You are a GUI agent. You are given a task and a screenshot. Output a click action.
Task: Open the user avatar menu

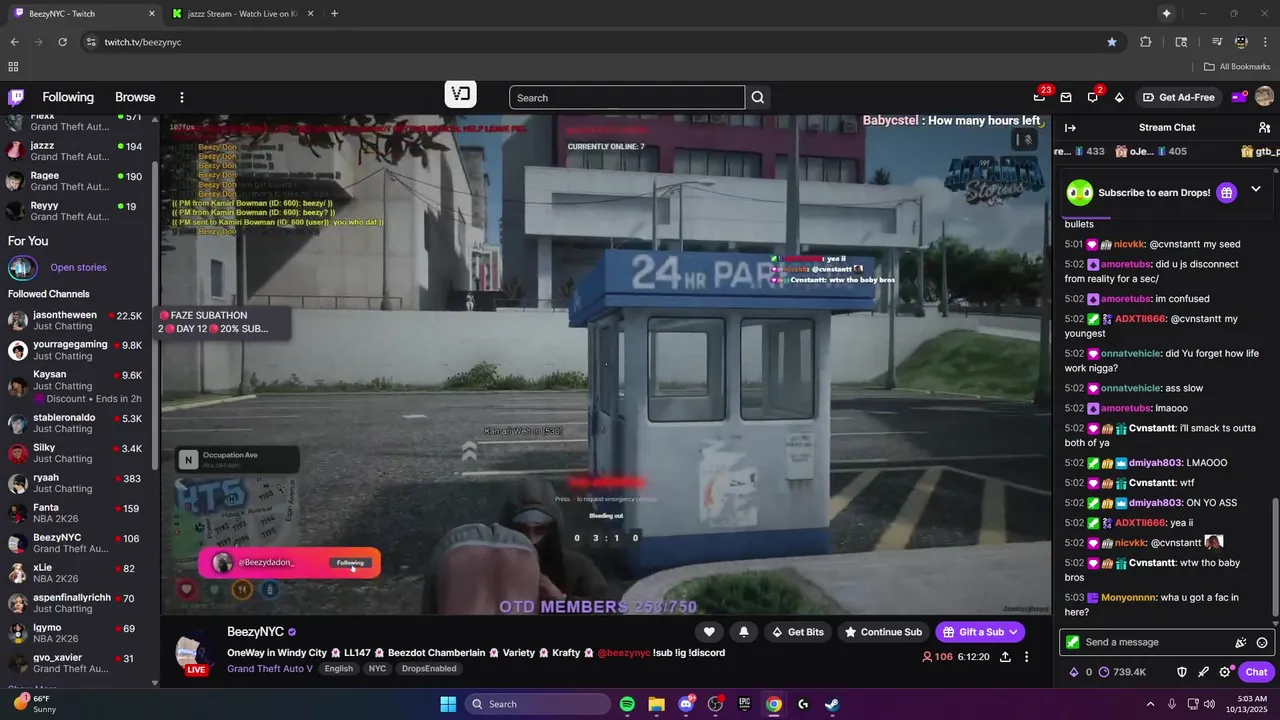[1264, 97]
